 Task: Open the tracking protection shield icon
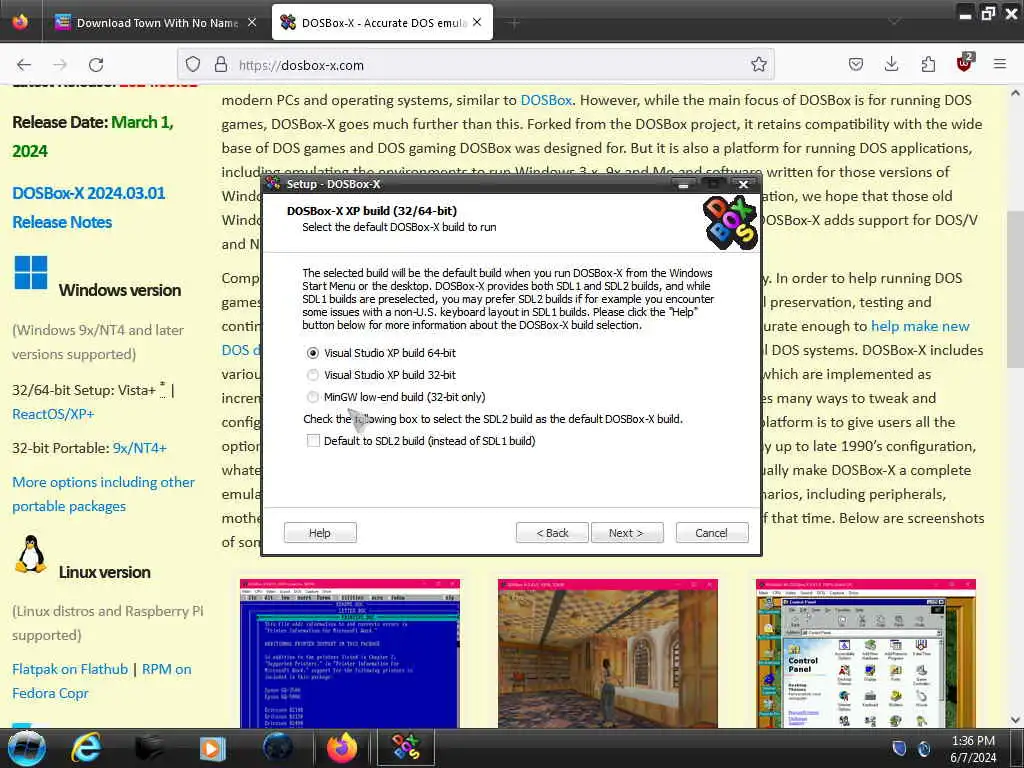click(193, 65)
